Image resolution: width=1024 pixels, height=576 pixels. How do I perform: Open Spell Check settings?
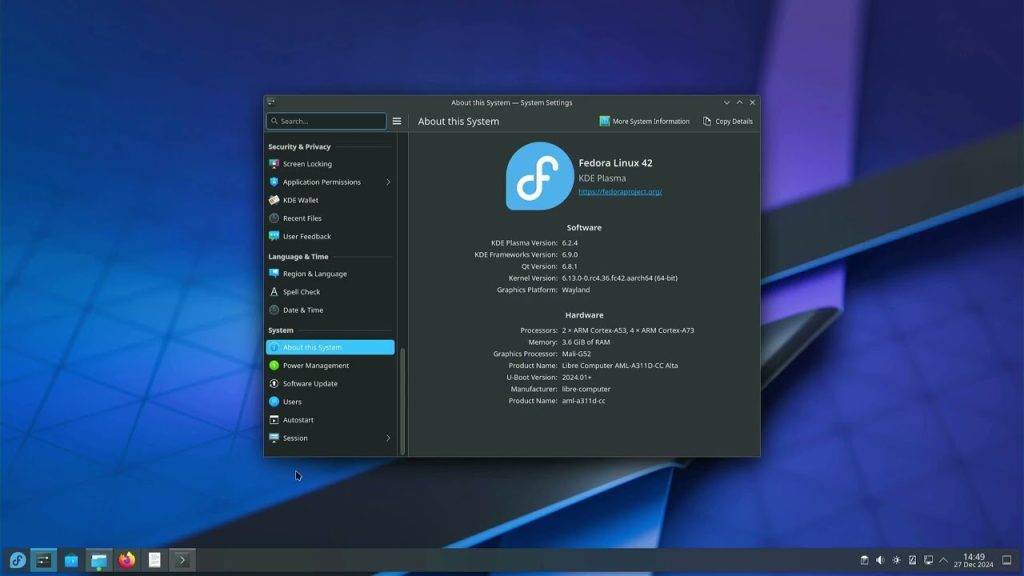[x=330, y=292]
